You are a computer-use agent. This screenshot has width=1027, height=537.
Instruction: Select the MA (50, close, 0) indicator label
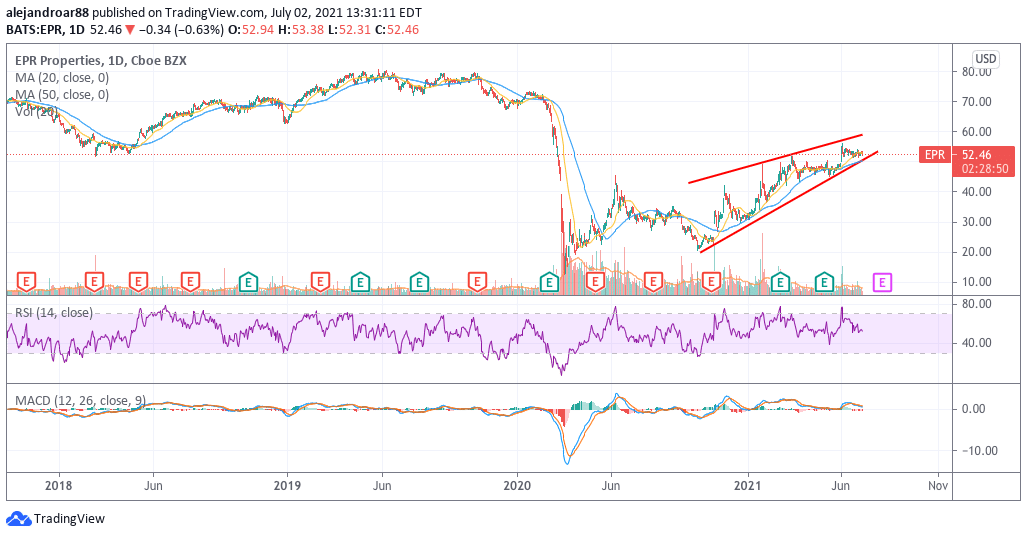[62, 94]
